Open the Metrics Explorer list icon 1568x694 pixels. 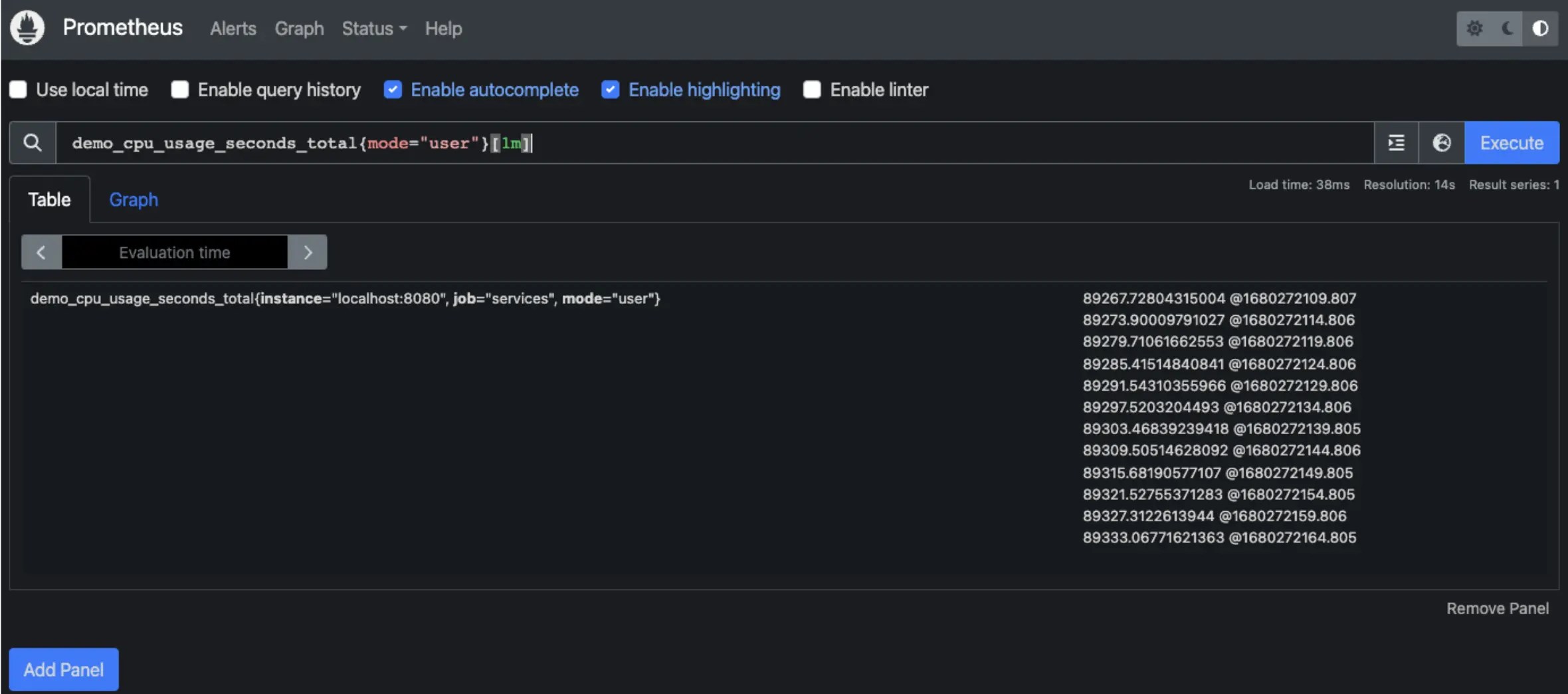point(1396,142)
